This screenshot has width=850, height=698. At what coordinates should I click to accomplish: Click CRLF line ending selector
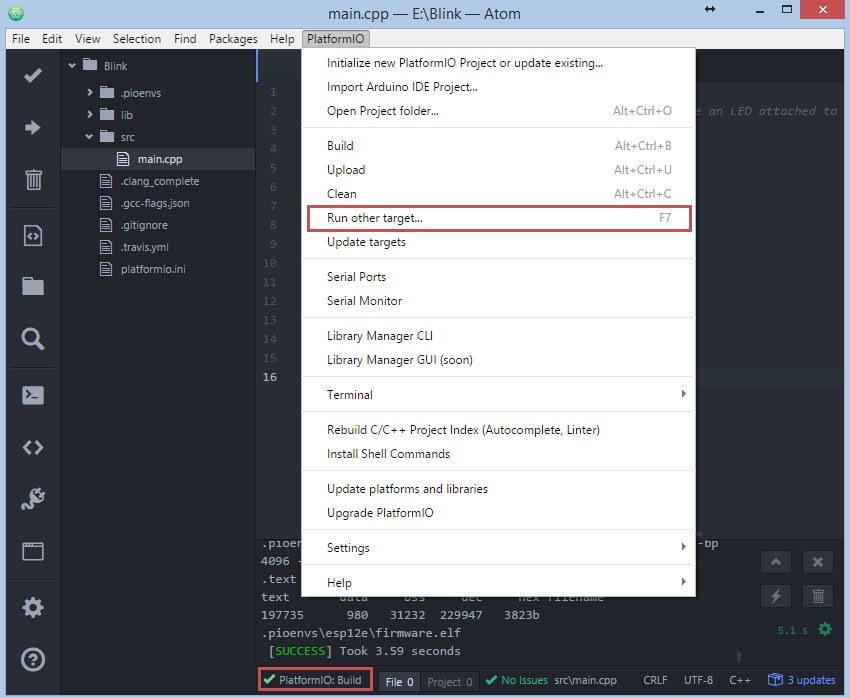pyautogui.click(x=655, y=680)
